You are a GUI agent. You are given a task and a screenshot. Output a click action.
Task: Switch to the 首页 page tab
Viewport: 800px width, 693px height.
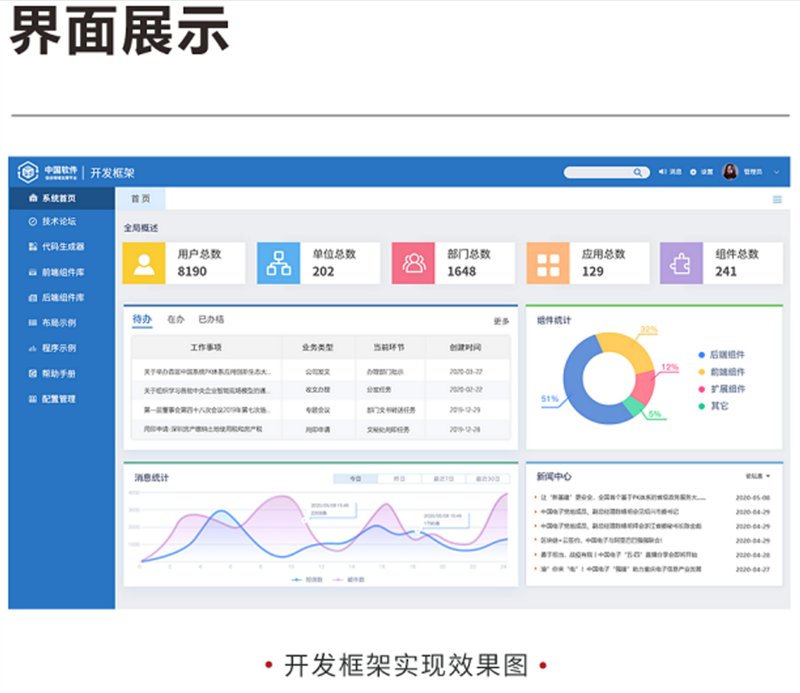coord(140,199)
